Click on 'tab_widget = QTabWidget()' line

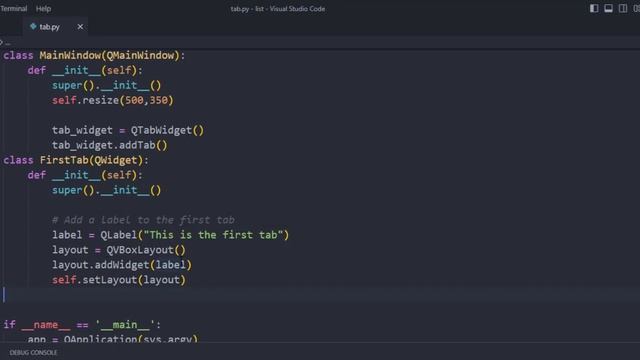[128, 130]
